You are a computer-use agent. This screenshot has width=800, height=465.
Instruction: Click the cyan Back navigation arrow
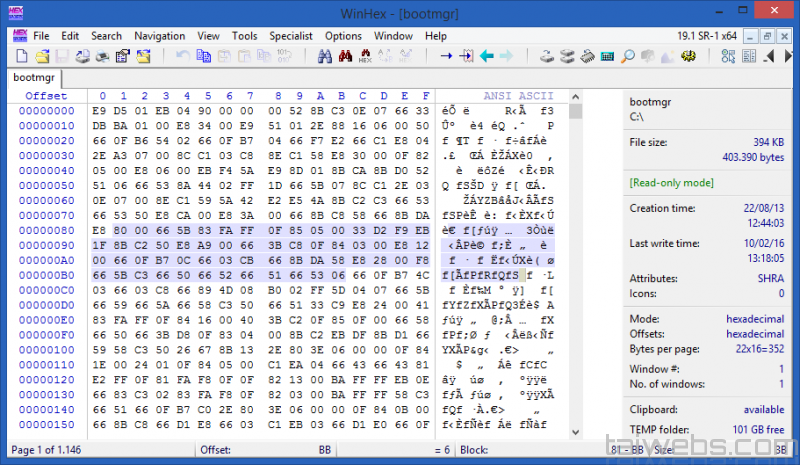[x=487, y=56]
